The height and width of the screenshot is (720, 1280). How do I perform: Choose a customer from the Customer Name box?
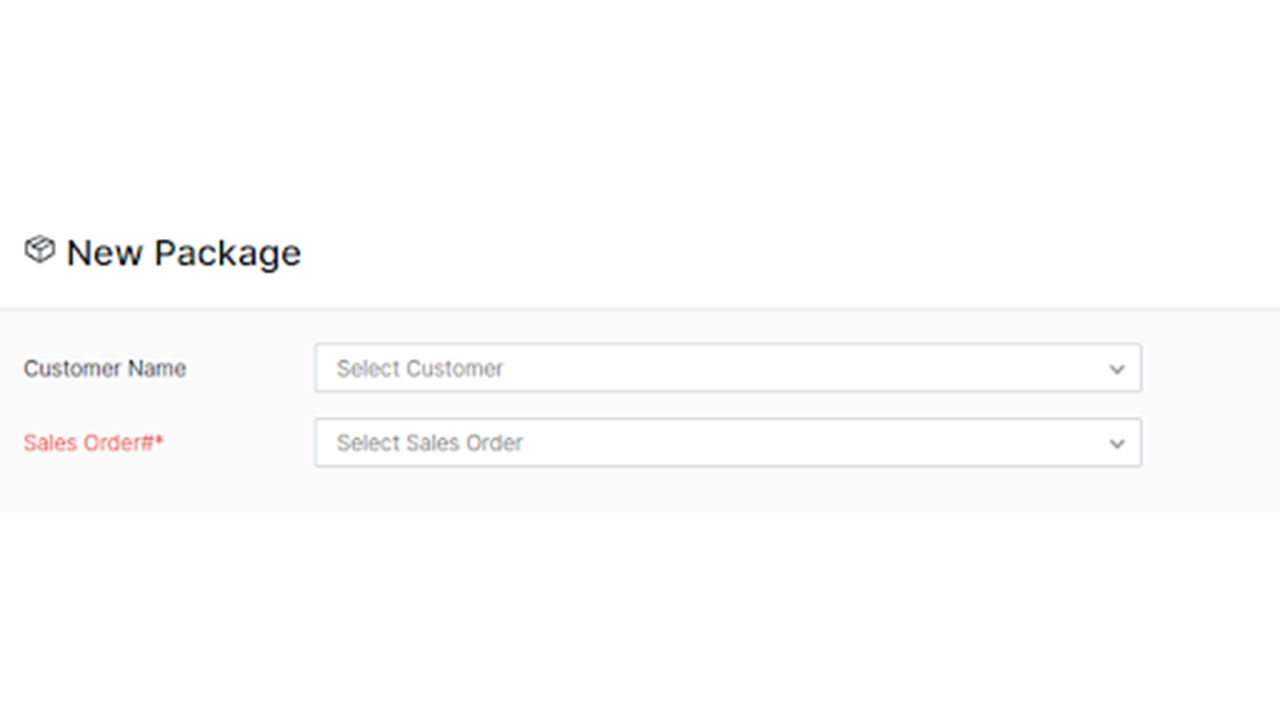click(727, 368)
